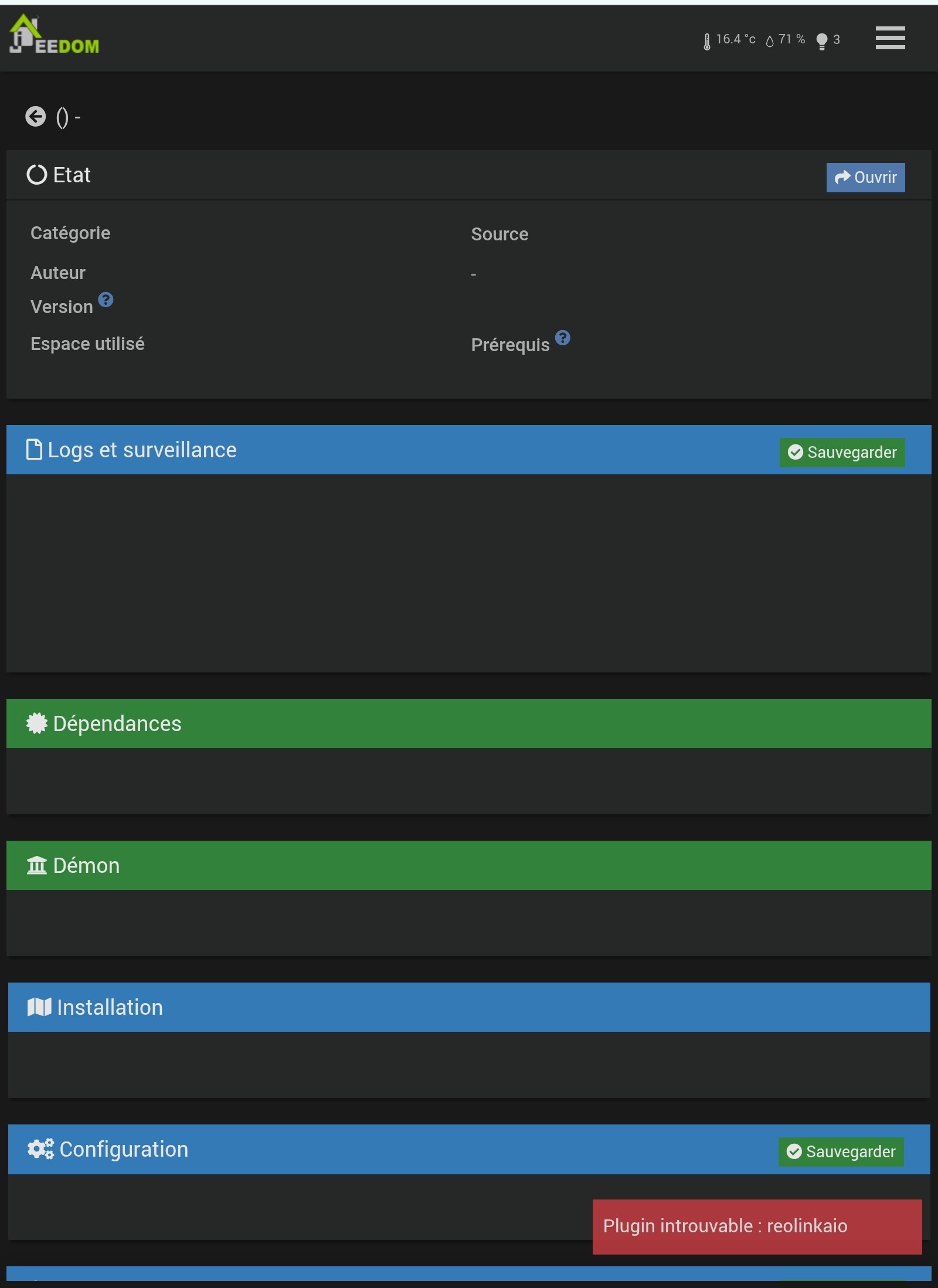Screen dimensions: 938x1288
Task: Click the Version help question mark
Action: [106, 300]
